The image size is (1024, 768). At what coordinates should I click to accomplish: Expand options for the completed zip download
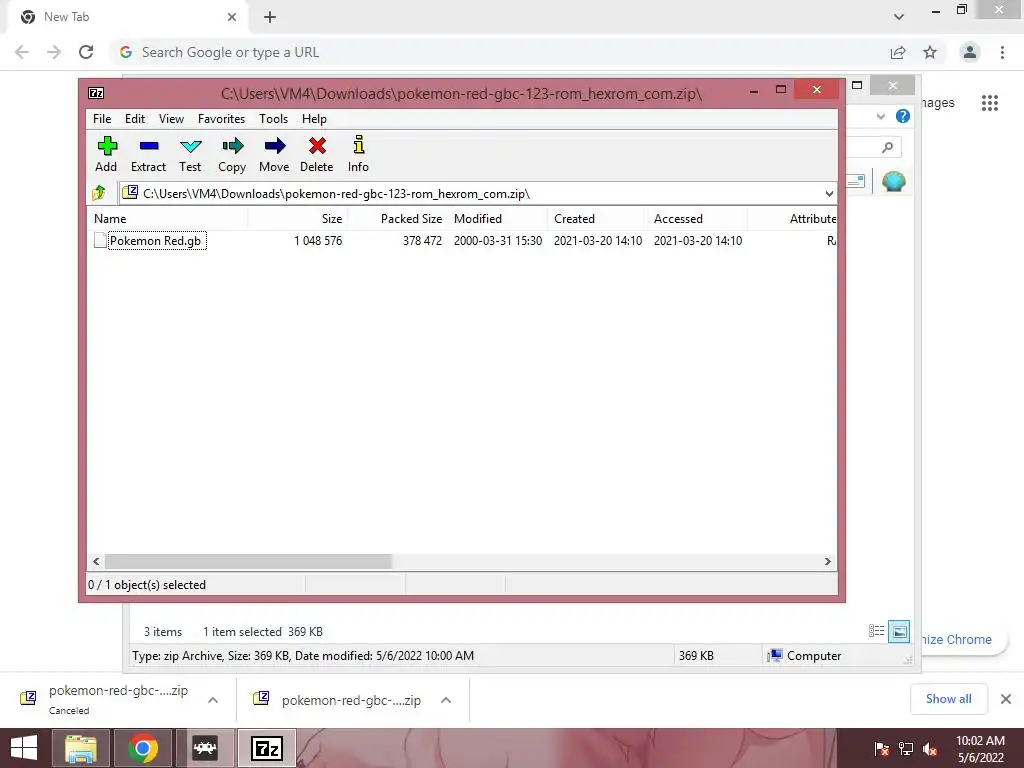(446, 700)
